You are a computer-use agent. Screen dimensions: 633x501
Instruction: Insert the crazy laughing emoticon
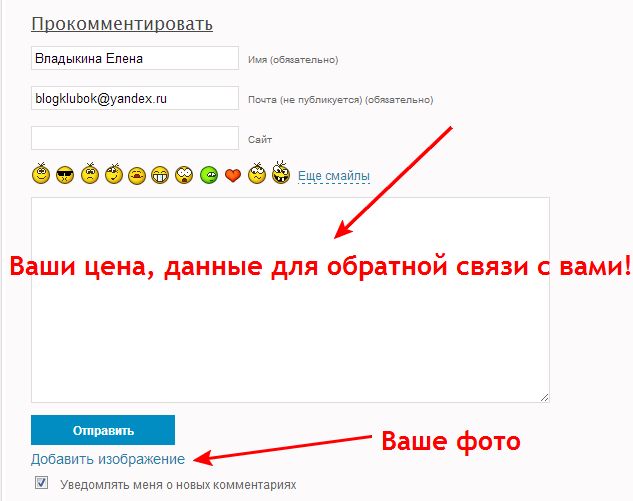[x=281, y=172]
